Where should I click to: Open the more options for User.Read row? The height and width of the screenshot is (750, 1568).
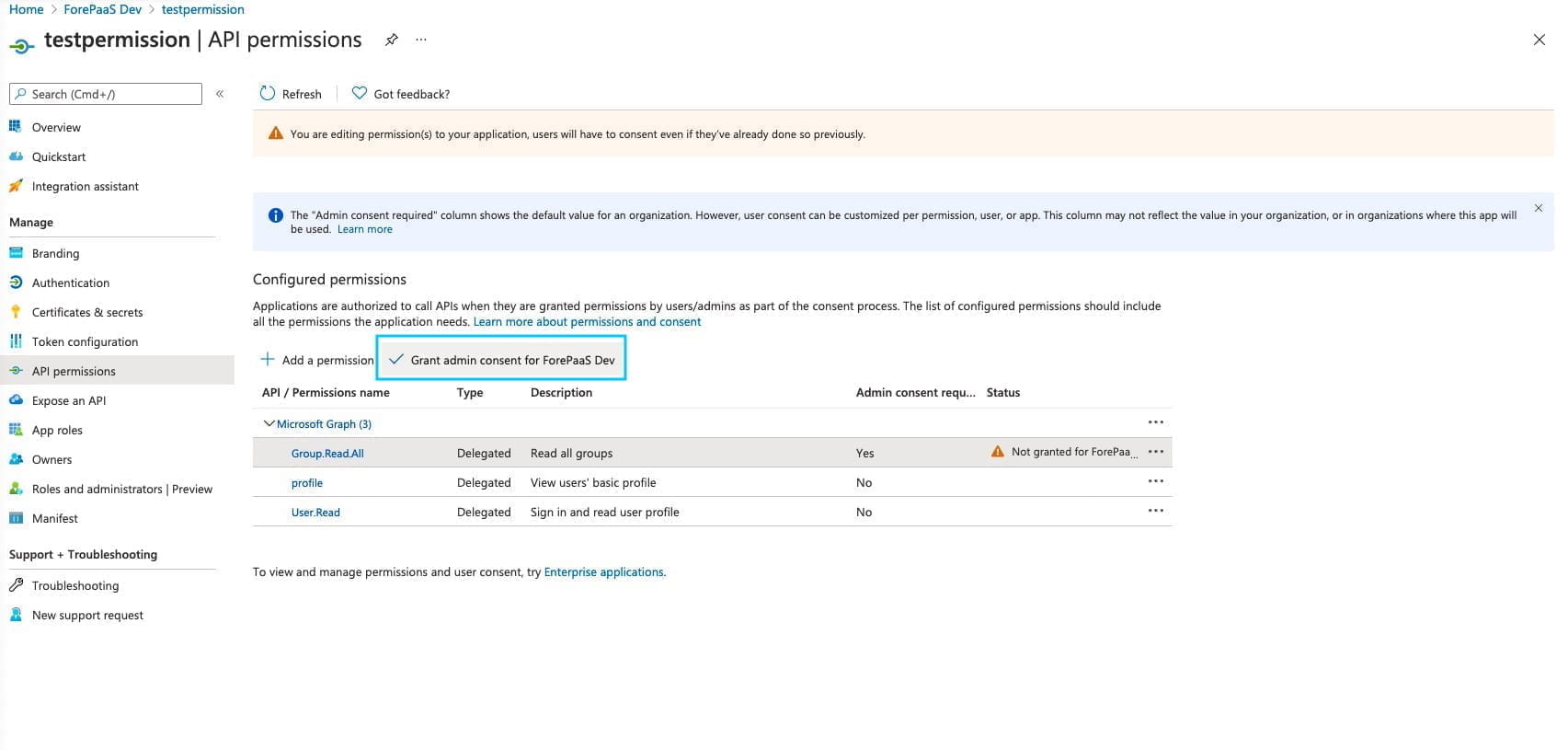1156,511
